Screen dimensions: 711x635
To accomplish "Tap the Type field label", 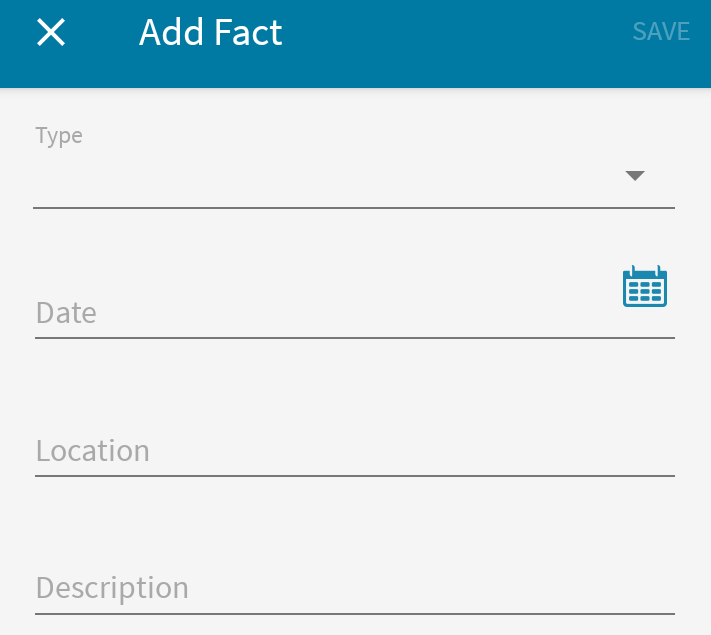I will (x=59, y=136).
